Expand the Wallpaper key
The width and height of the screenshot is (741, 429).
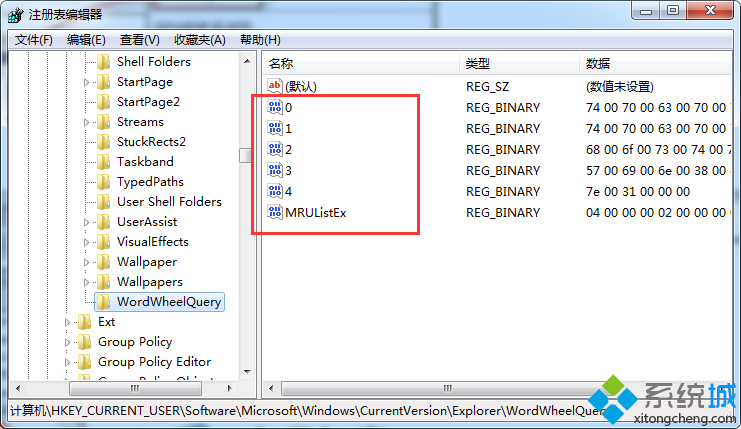pyautogui.click(x=86, y=262)
